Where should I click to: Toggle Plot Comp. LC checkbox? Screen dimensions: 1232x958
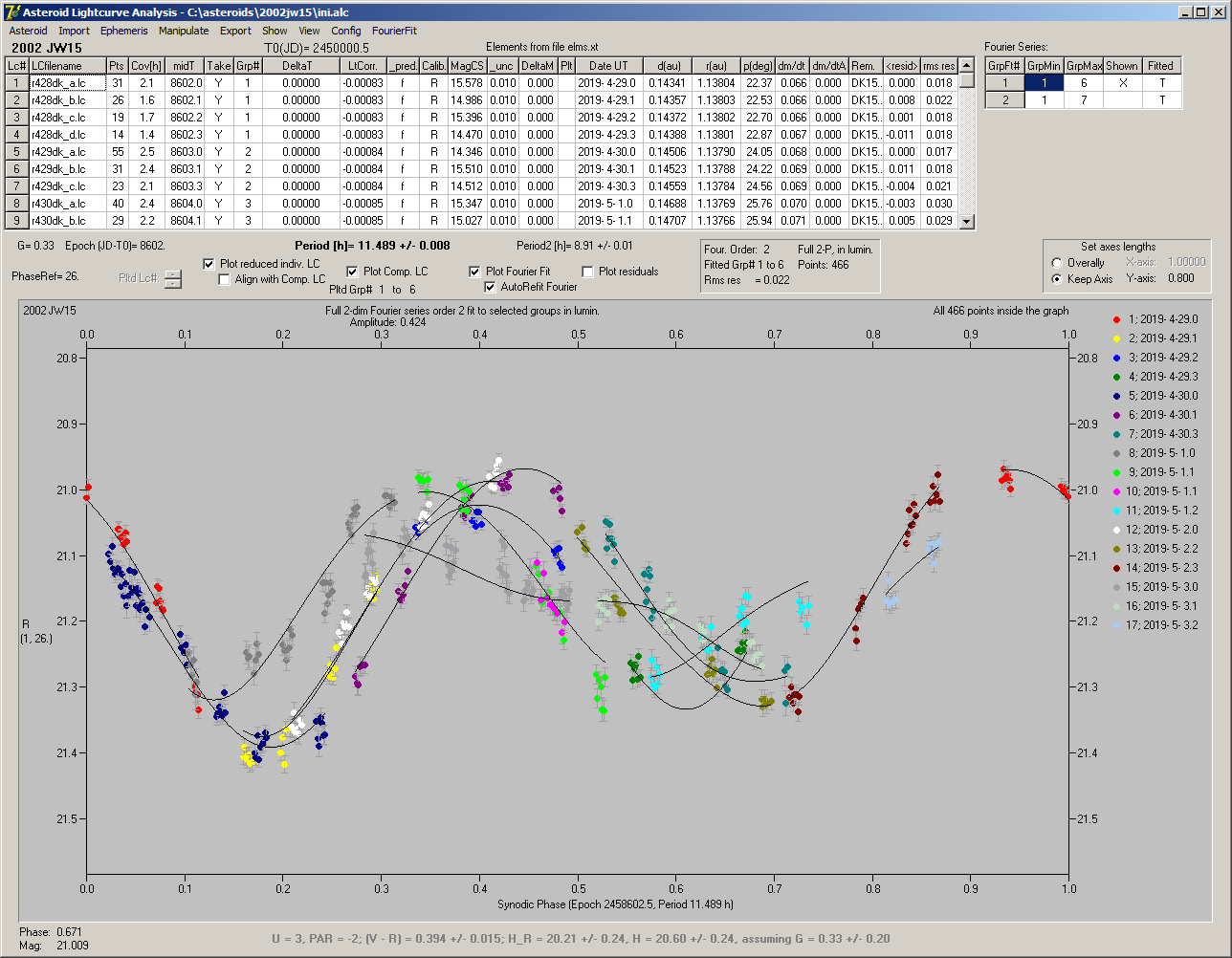click(x=352, y=272)
